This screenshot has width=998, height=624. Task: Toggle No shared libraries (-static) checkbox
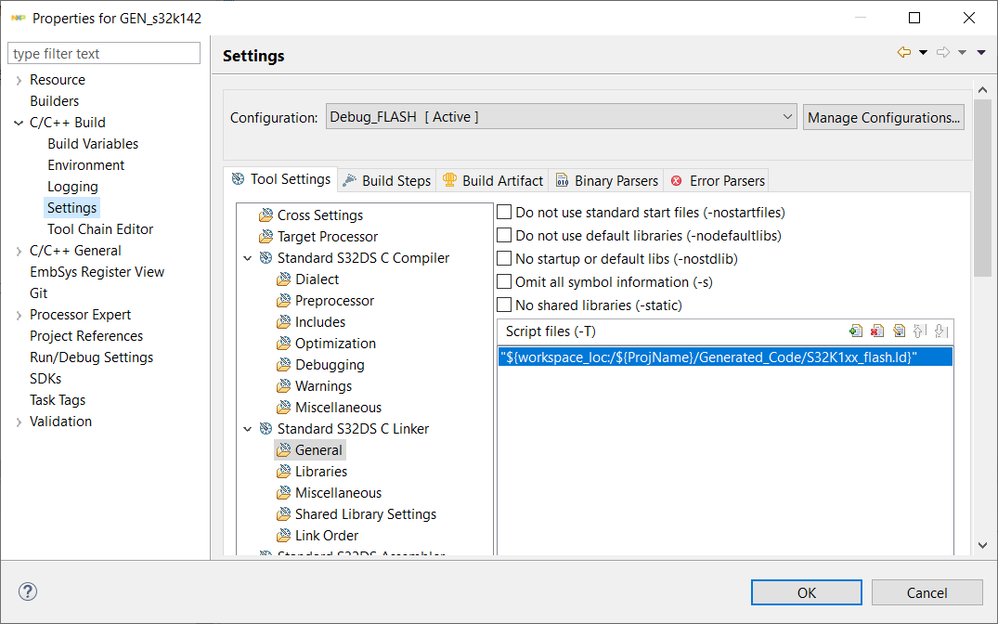(505, 305)
